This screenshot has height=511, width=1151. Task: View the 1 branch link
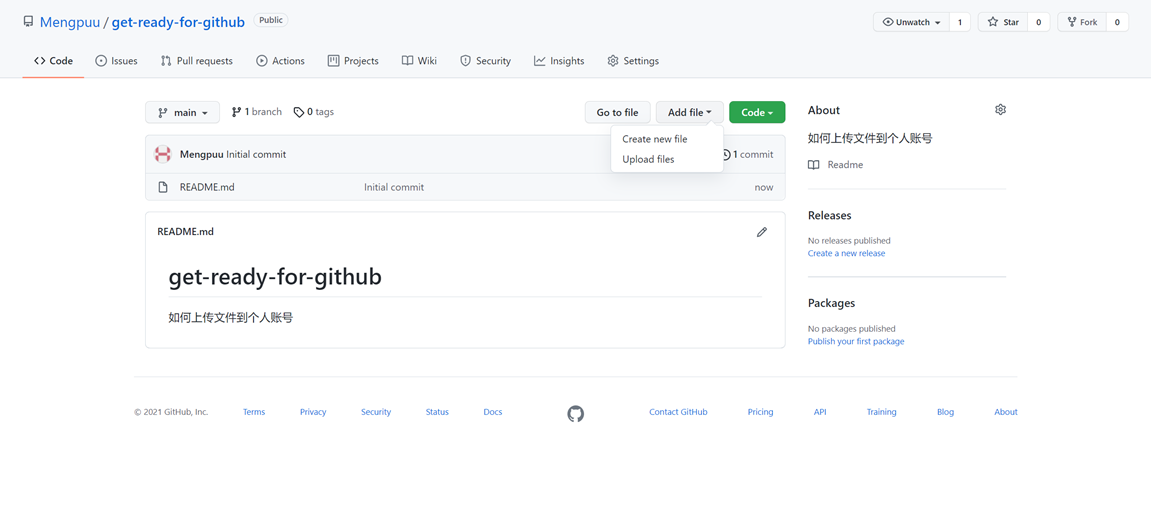point(256,112)
